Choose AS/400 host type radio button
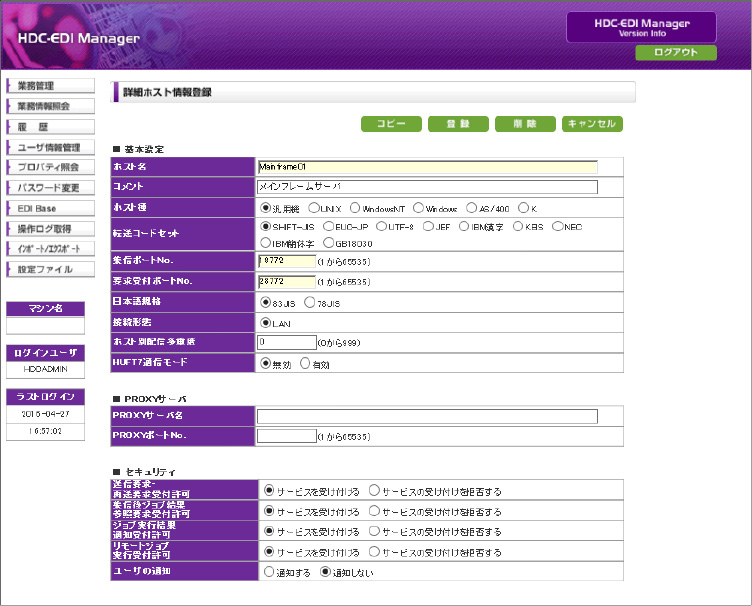 click(471, 208)
